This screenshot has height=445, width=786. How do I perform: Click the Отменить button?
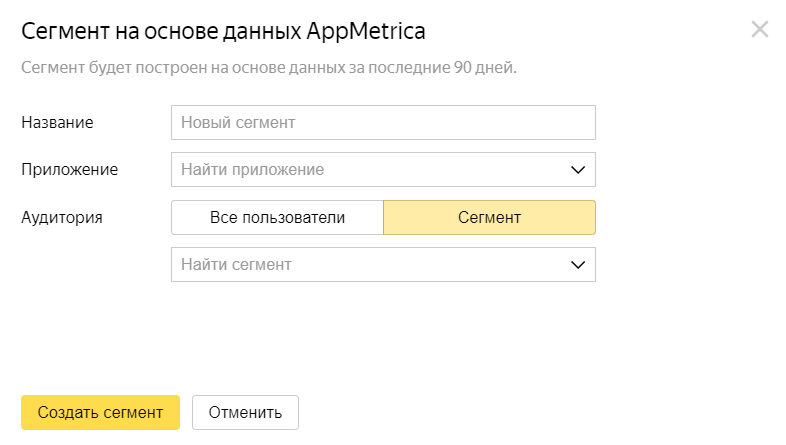click(x=245, y=412)
